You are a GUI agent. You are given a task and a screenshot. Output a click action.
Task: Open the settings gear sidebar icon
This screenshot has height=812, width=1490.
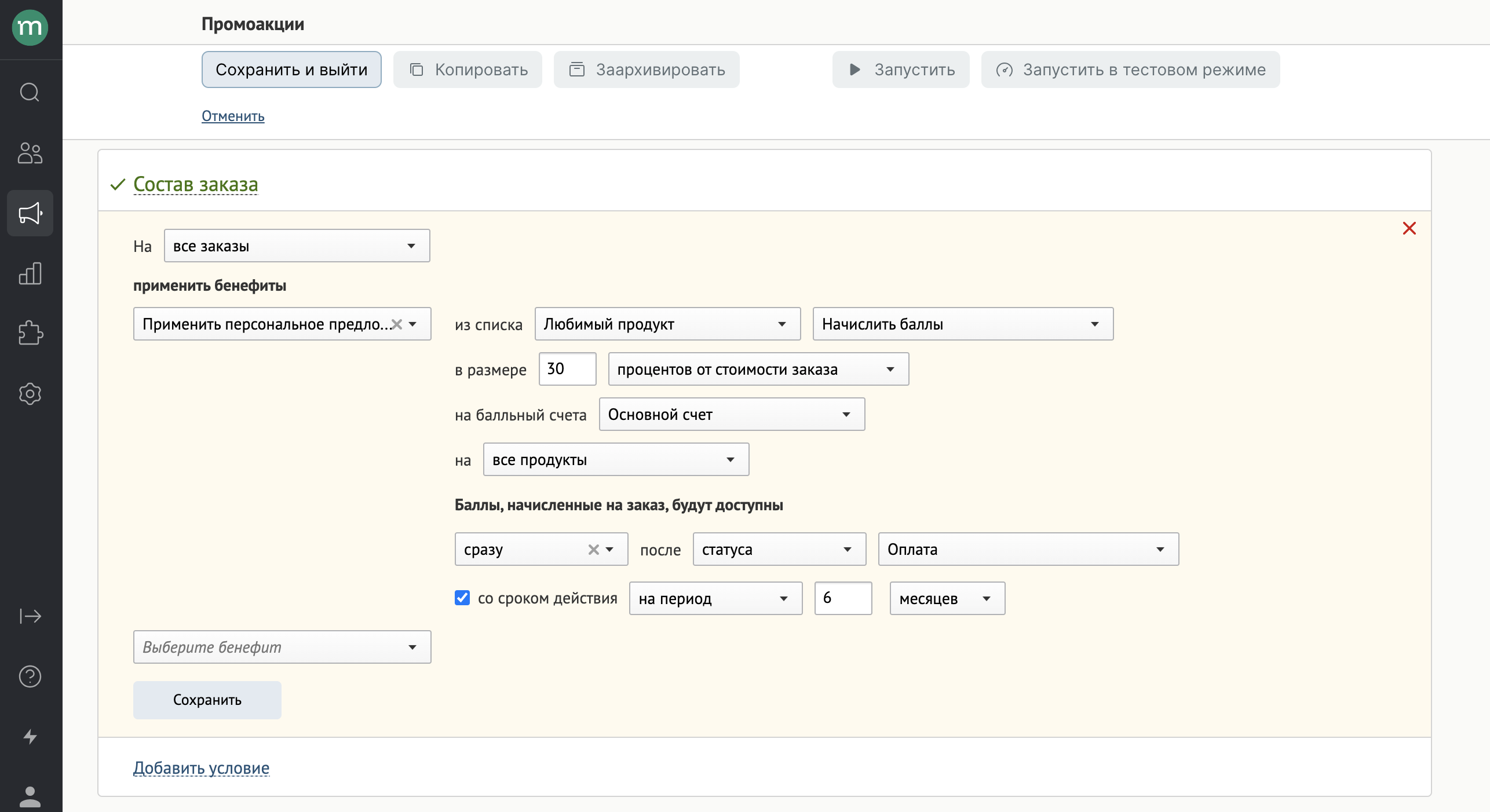point(30,394)
